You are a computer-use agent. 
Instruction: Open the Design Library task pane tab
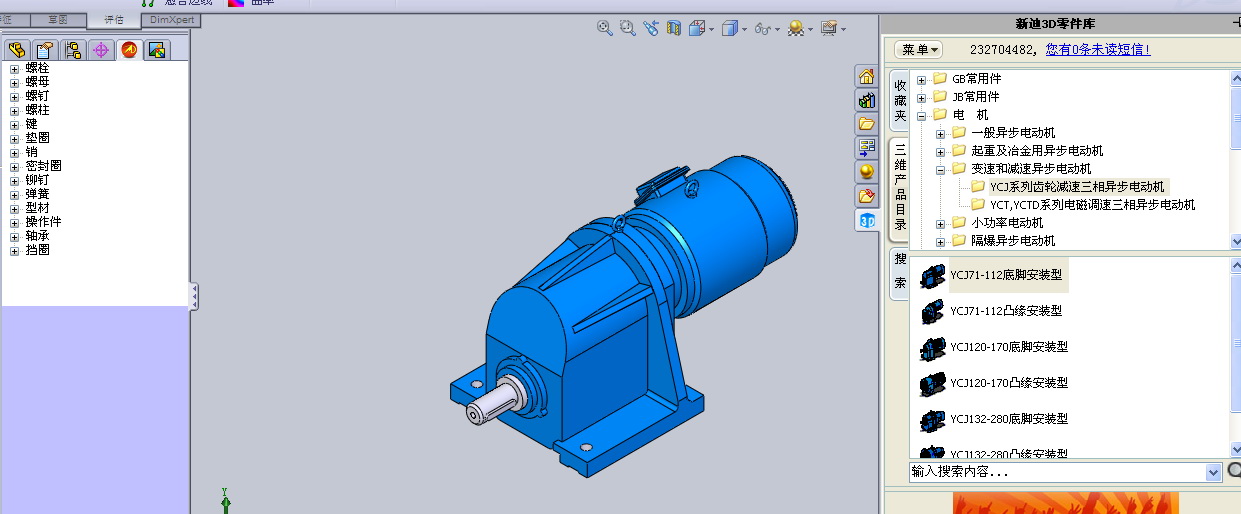[867, 100]
